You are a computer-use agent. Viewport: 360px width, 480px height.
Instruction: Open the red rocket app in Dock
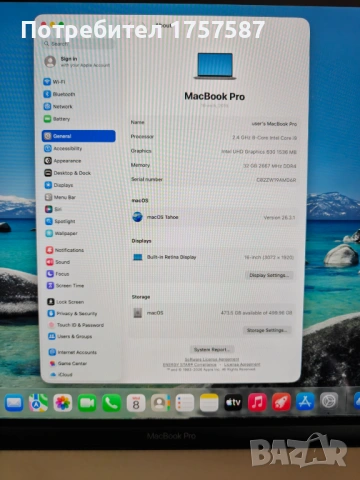281,402
